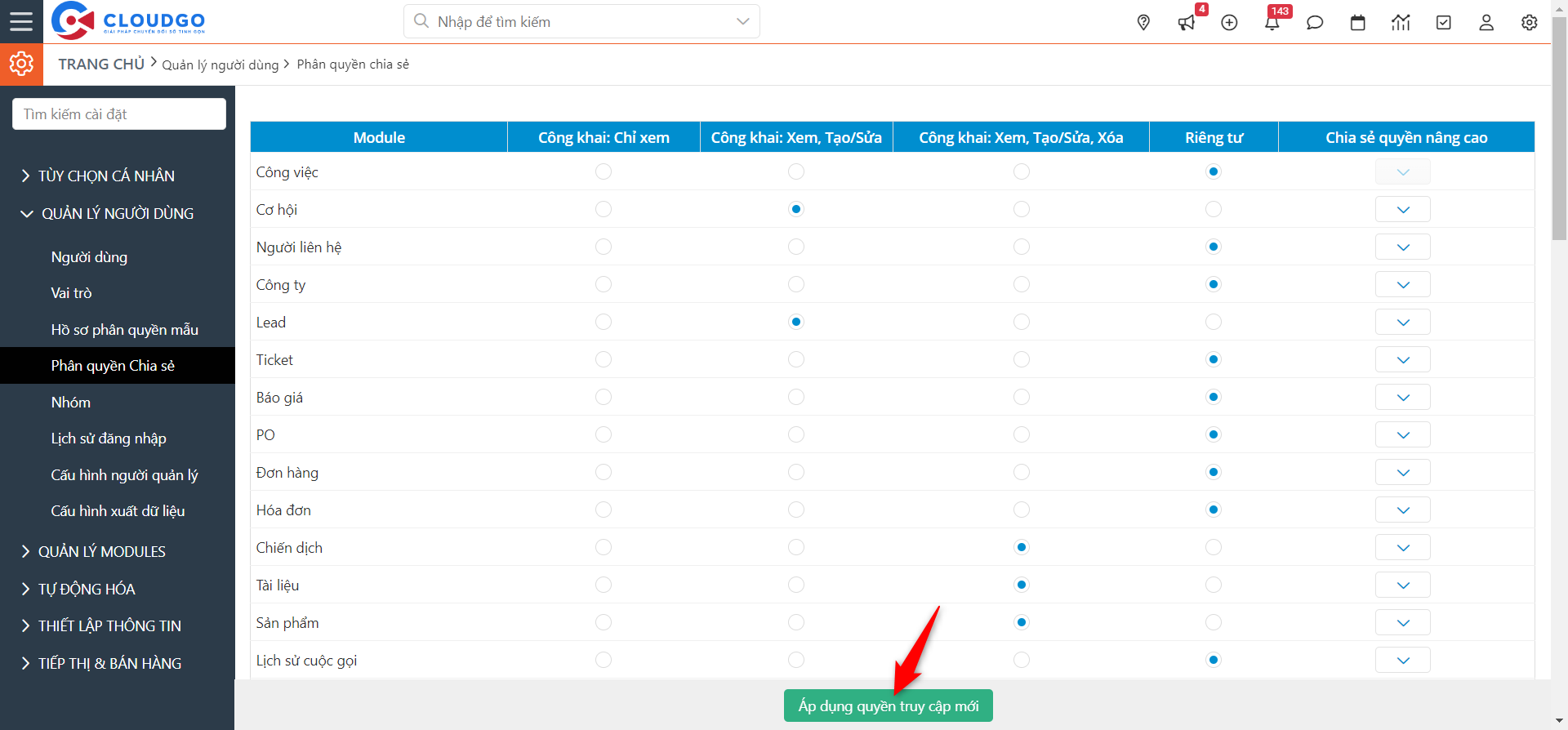Open Cấu hình xuất dữ liệu
The width and height of the screenshot is (1568, 730).
(118, 511)
